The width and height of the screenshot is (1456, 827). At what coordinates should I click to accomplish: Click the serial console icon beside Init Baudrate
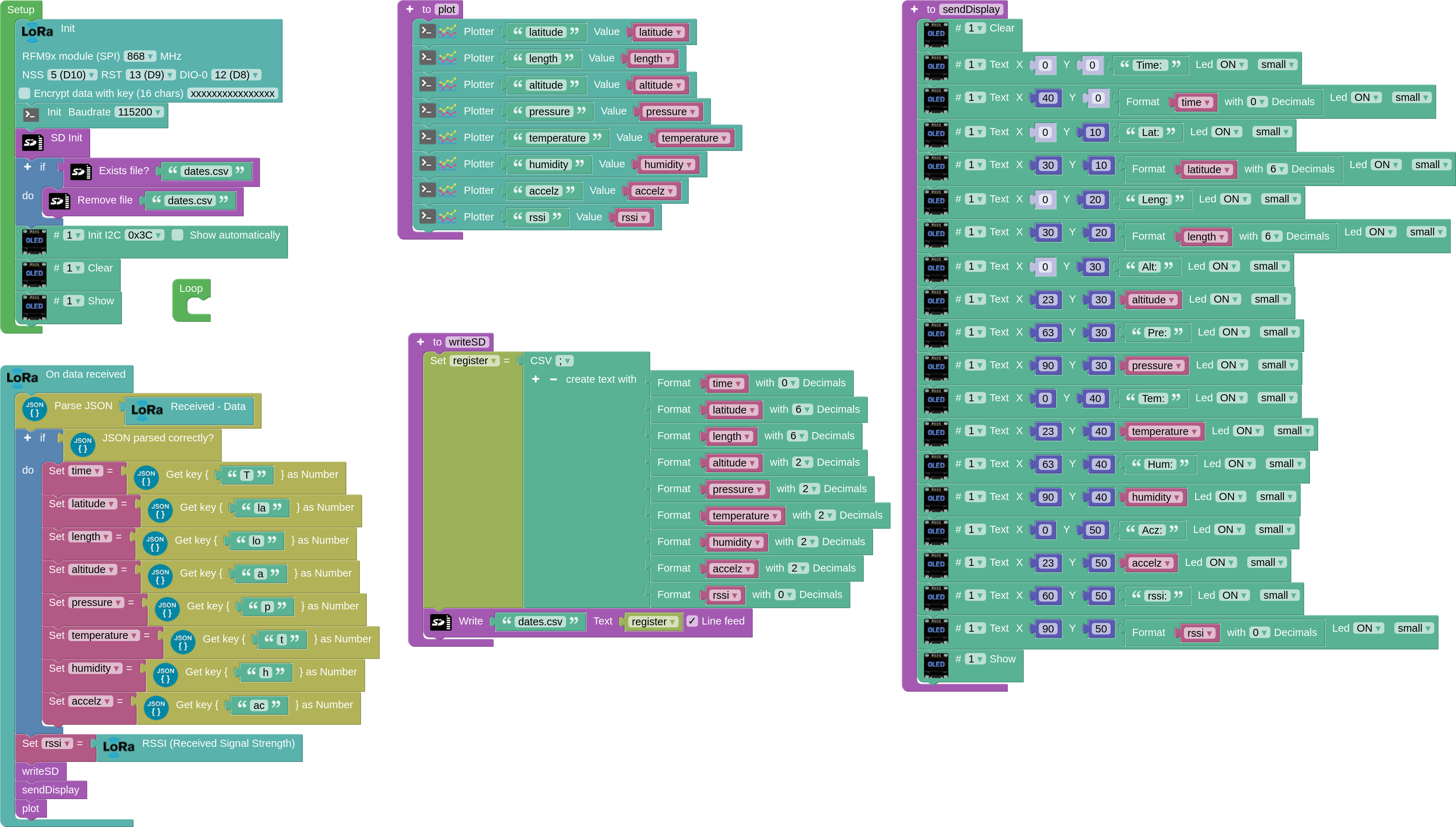(x=31, y=114)
